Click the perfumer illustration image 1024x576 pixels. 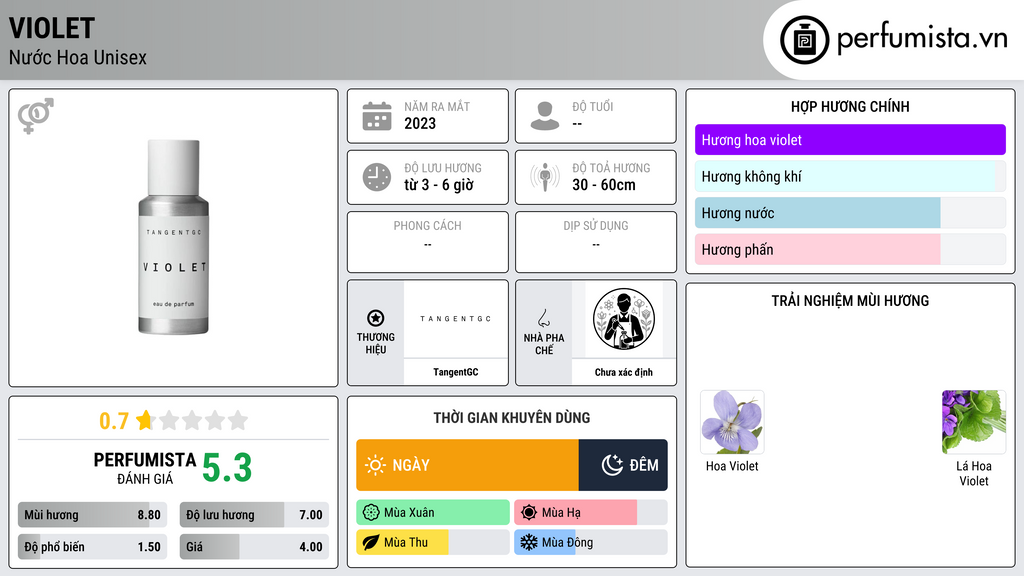coord(624,319)
